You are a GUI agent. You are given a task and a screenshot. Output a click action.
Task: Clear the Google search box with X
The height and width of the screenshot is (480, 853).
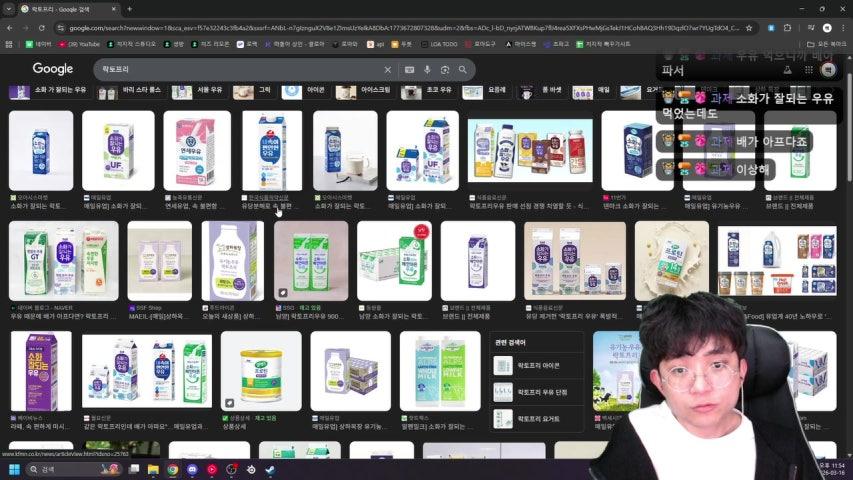coord(387,70)
